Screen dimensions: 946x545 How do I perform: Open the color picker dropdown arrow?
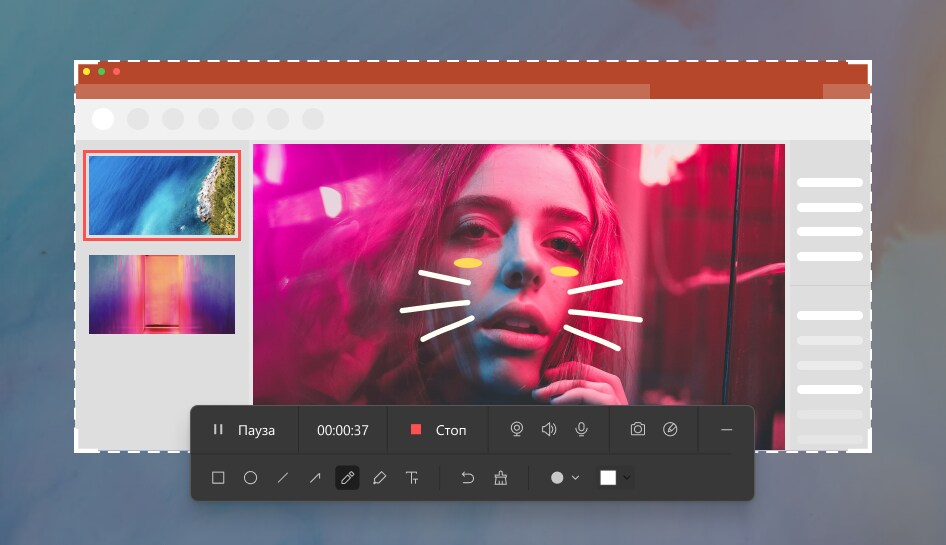pos(627,478)
